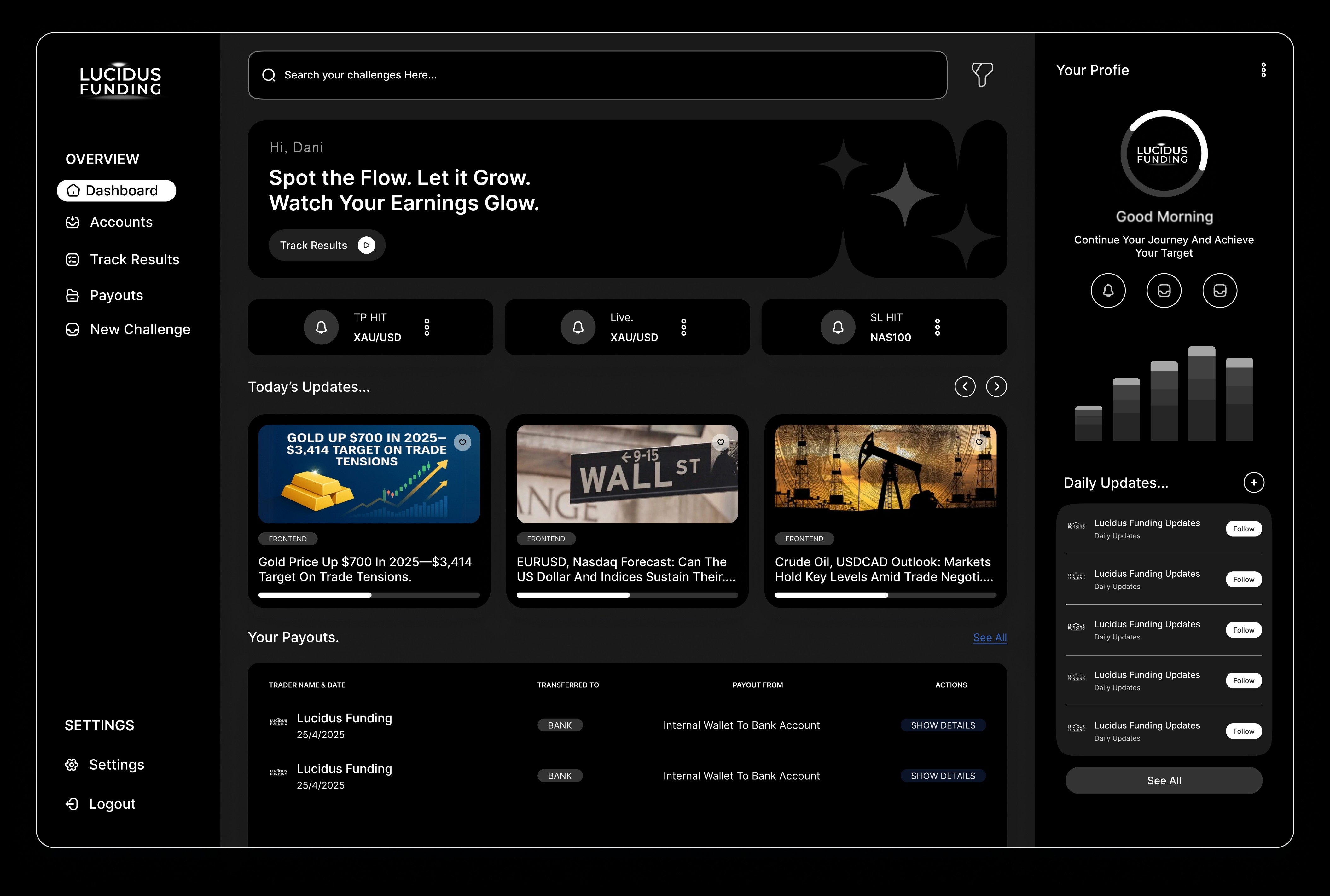The width and height of the screenshot is (1330, 896).
Task: Follow the second Lucidus Funding Updates entry
Action: tap(1244, 580)
